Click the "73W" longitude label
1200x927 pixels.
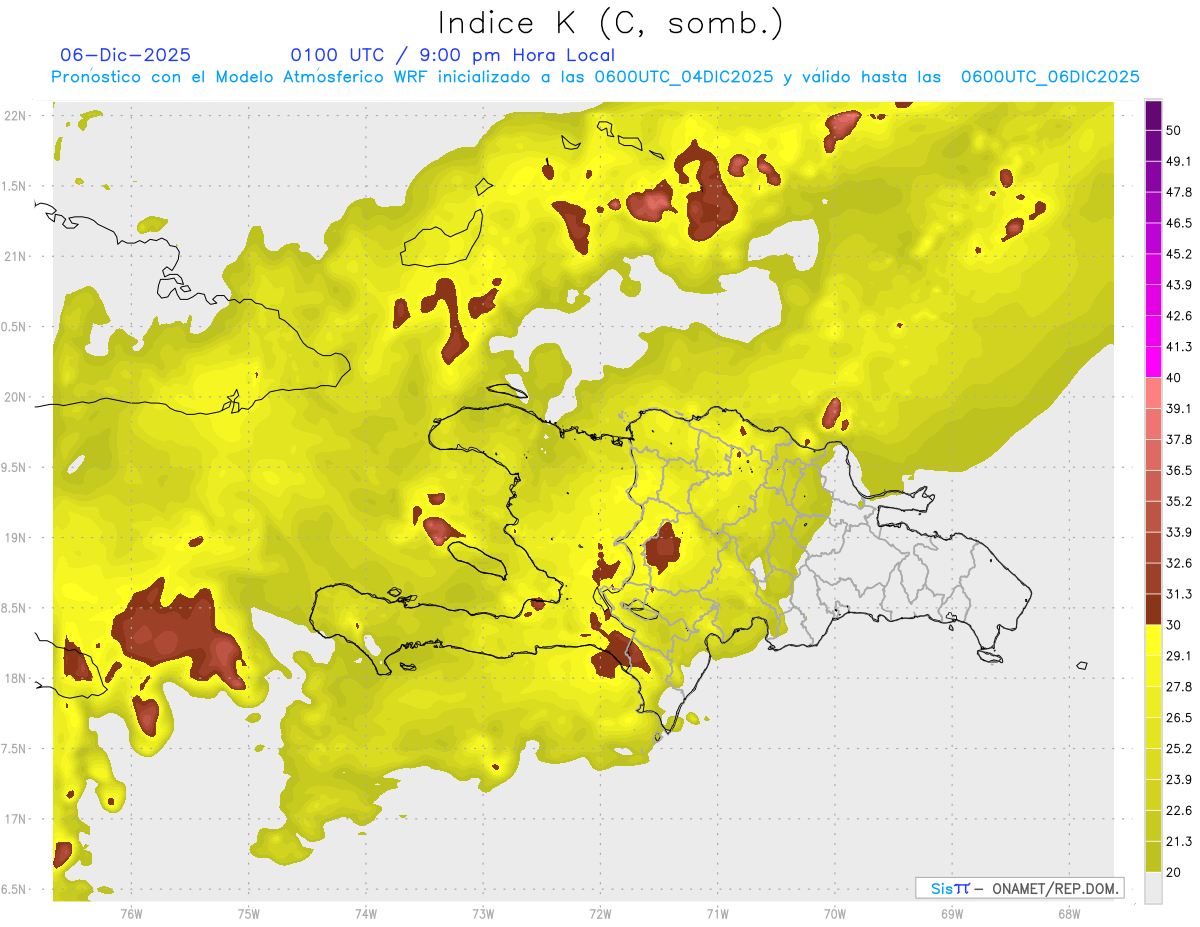483,913
